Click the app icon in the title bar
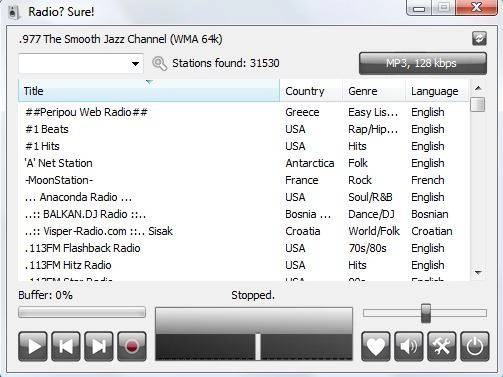The image size is (503, 377). click(13, 12)
